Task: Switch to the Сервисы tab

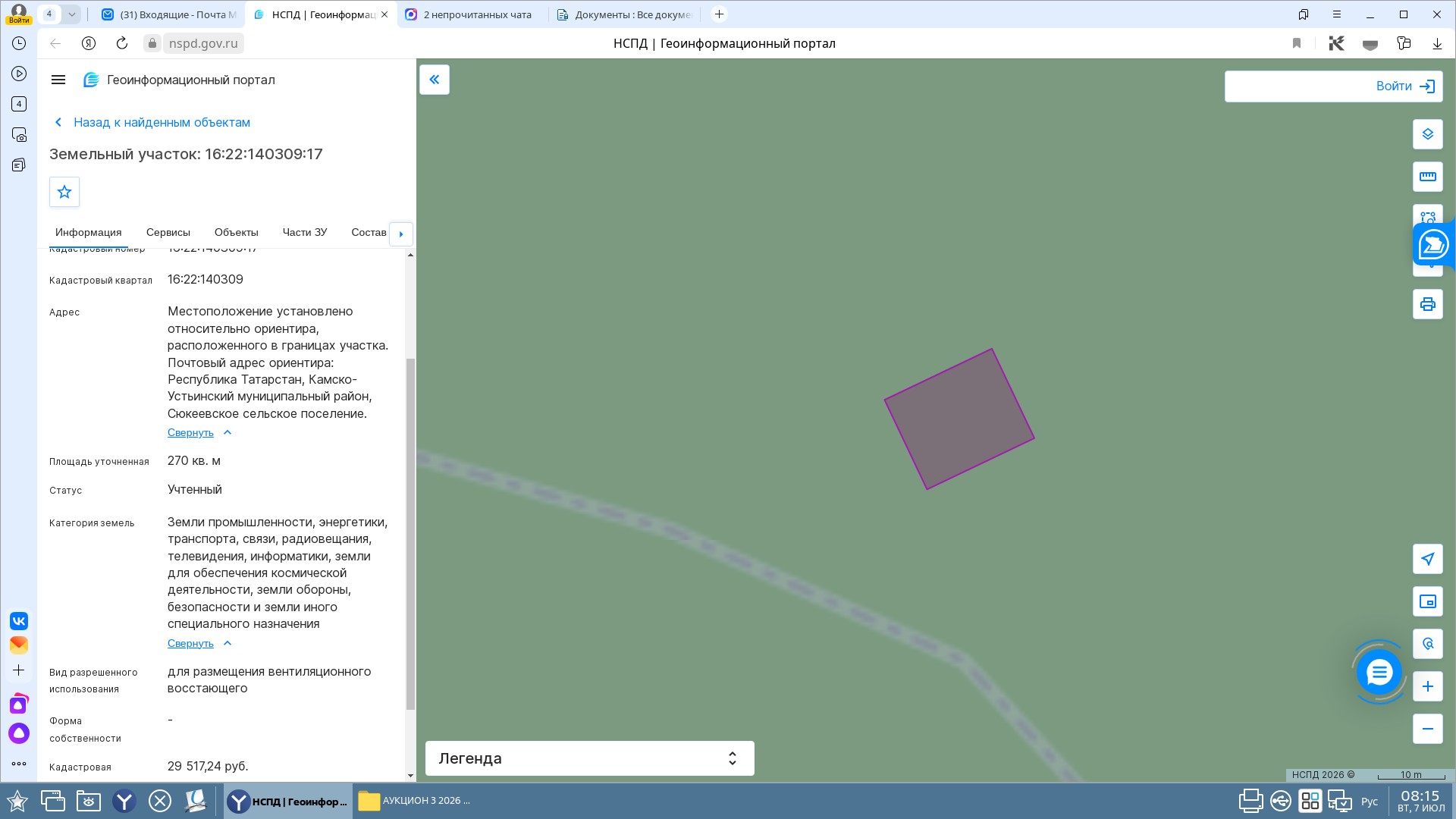Action: coord(168,232)
